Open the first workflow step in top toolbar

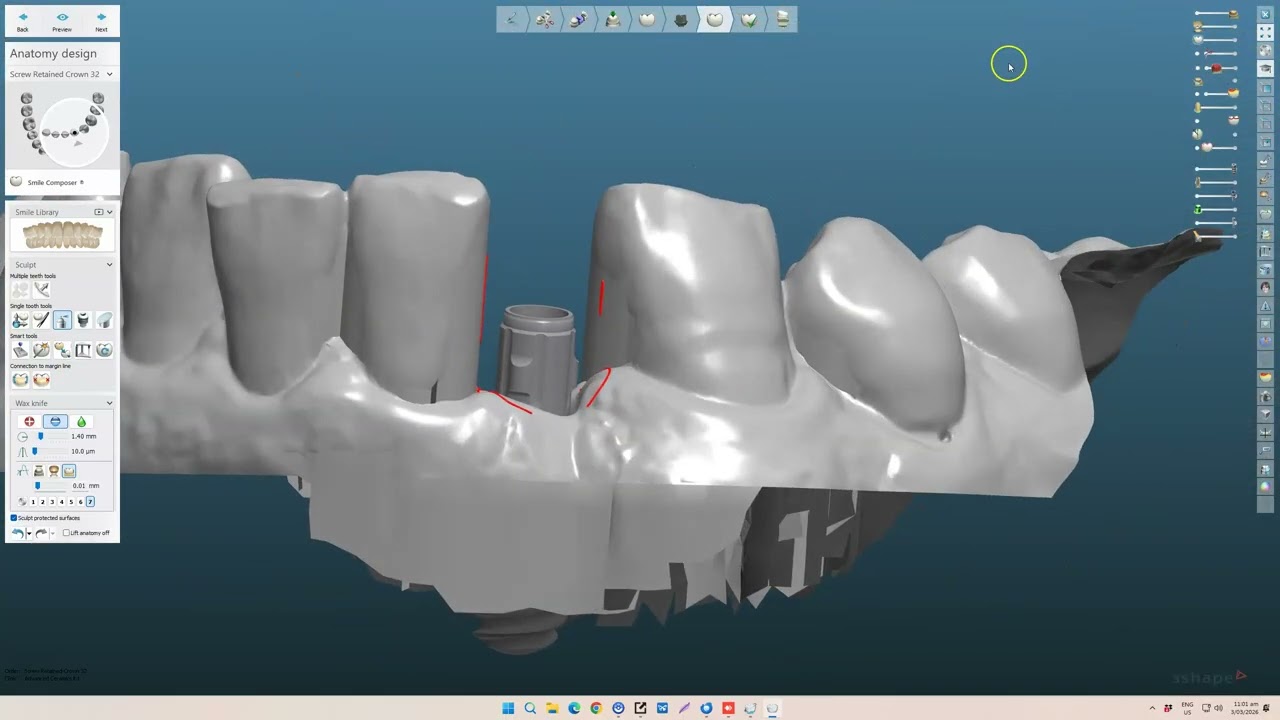coord(512,19)
